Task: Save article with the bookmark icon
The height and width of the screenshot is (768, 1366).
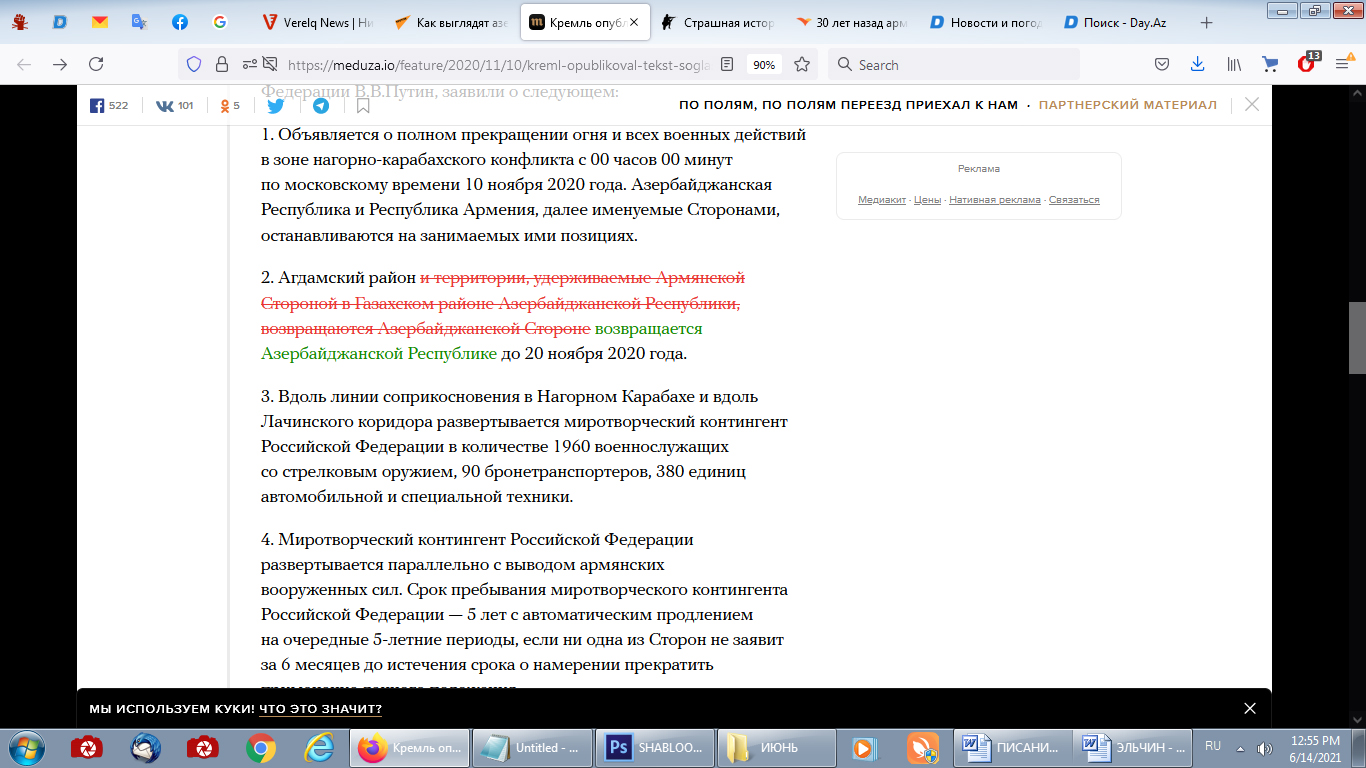Action: [363, 105]
